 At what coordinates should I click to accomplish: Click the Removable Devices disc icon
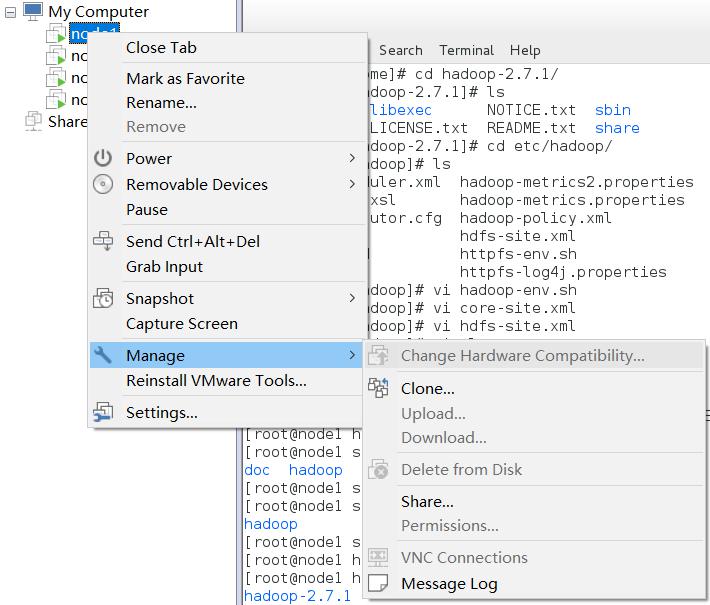103,184
